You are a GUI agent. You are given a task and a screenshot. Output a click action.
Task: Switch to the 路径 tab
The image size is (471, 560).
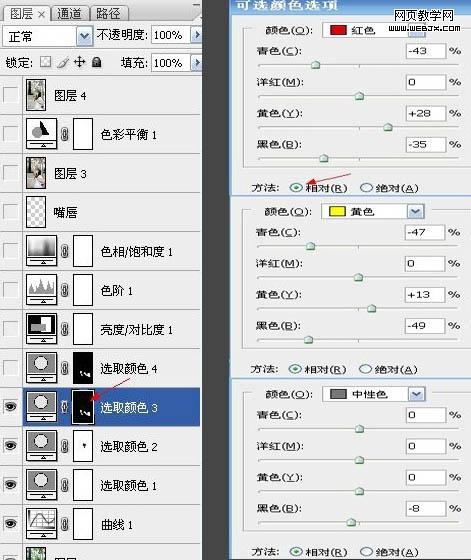[x=109, y=14]
